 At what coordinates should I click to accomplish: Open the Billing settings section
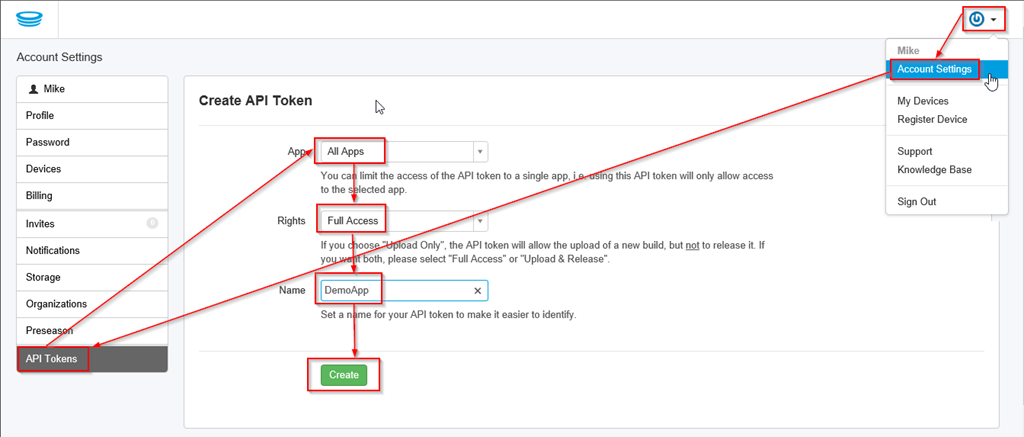click(39, 196)
